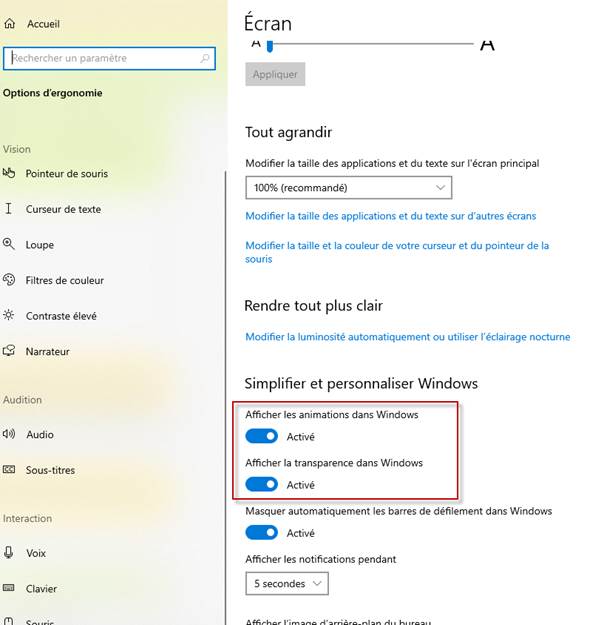Disable Afficher les animations dans Windows
Image resolution: width=604 pixels, height=625 pixels.
(x=262, y=436)
